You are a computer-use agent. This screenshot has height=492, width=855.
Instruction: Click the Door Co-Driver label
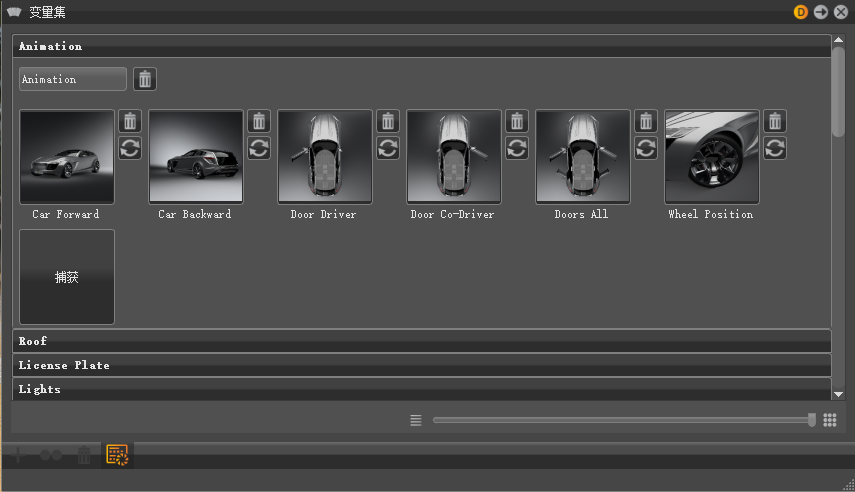pos(453,214)
